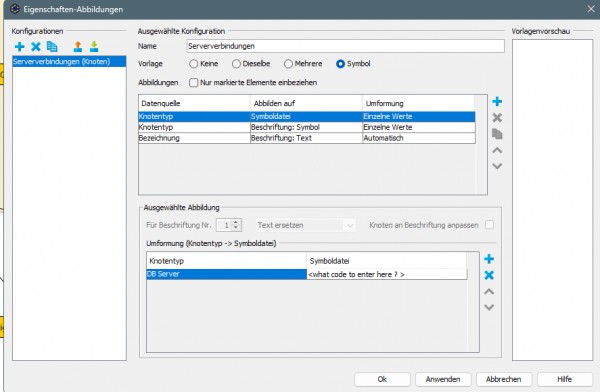600x392 pixels.
Task: Click the Symboldatei cell for DB Server
Action: 387,274
